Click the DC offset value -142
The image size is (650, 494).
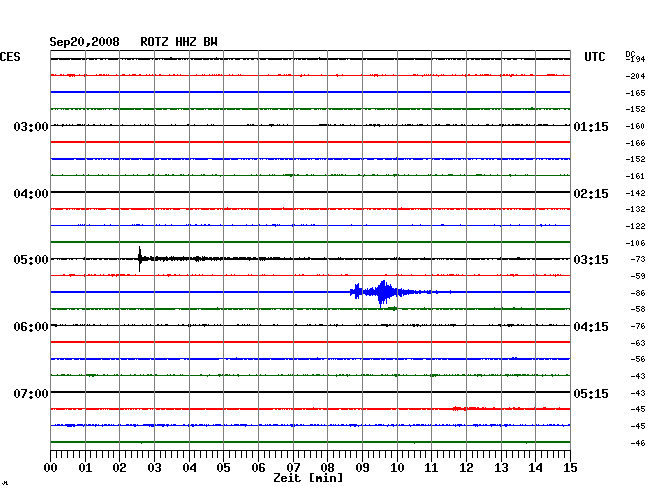pyautogui.click(x=635, y=193)
